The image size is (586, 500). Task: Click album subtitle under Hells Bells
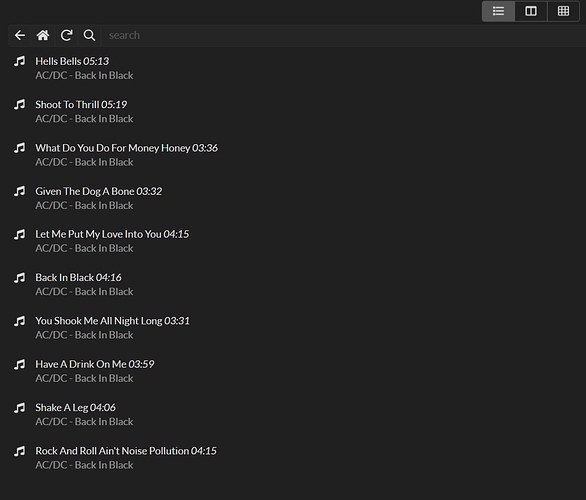click(84, 75)
